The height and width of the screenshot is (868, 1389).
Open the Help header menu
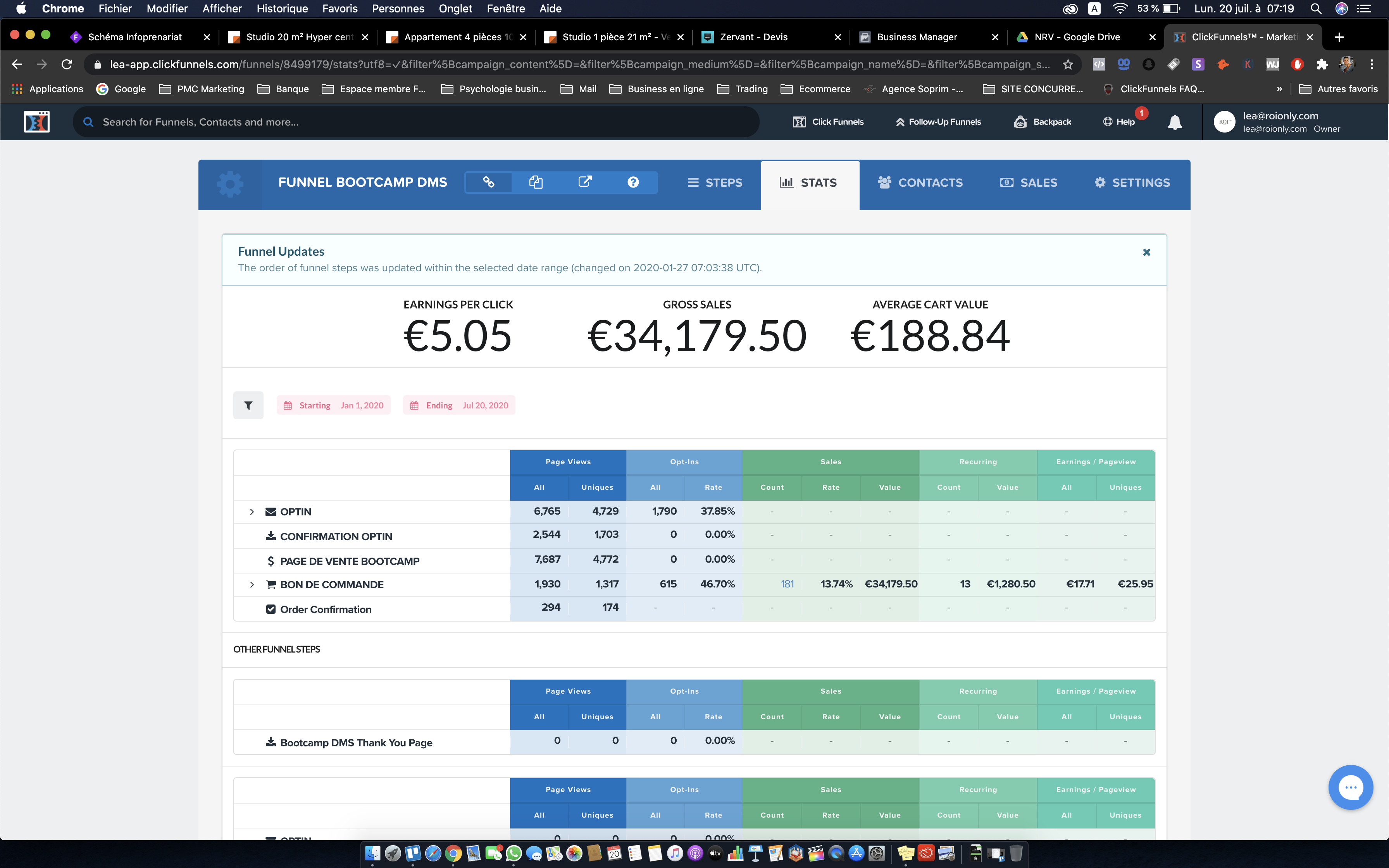coord(1119,122)
